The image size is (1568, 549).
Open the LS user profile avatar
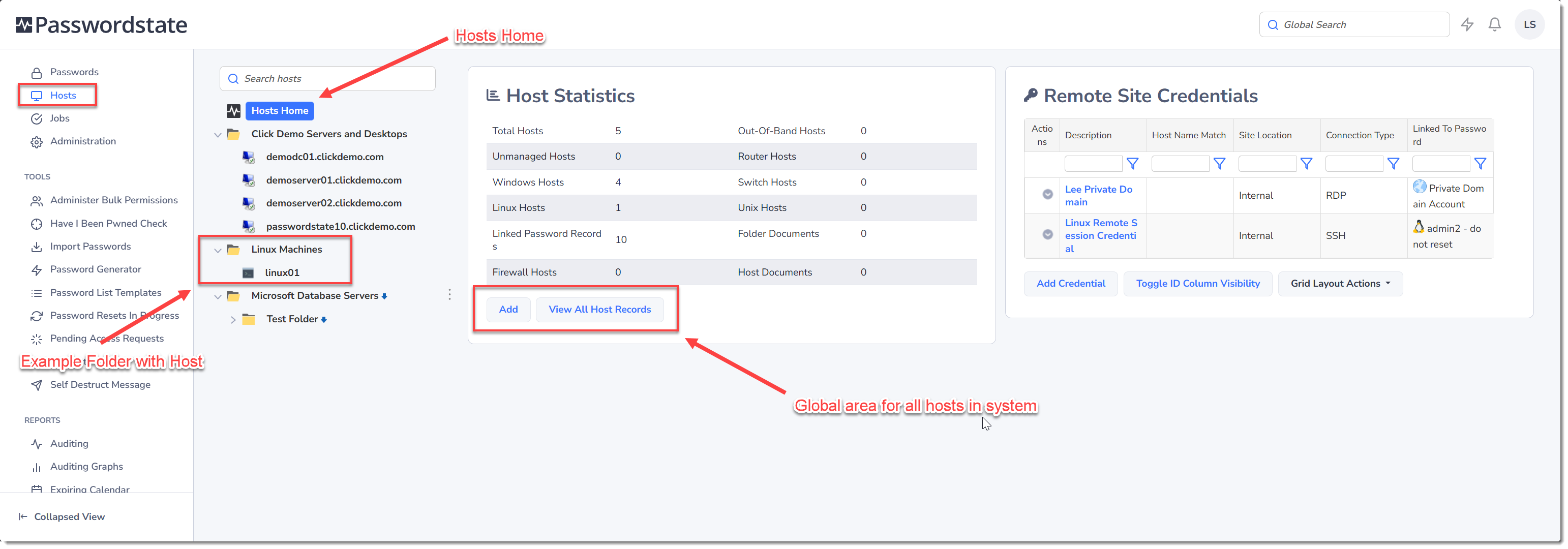[1529, 24]
